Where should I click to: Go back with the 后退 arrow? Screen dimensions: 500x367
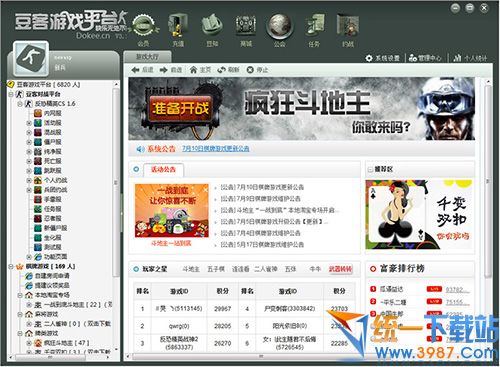tap(142, 70)
